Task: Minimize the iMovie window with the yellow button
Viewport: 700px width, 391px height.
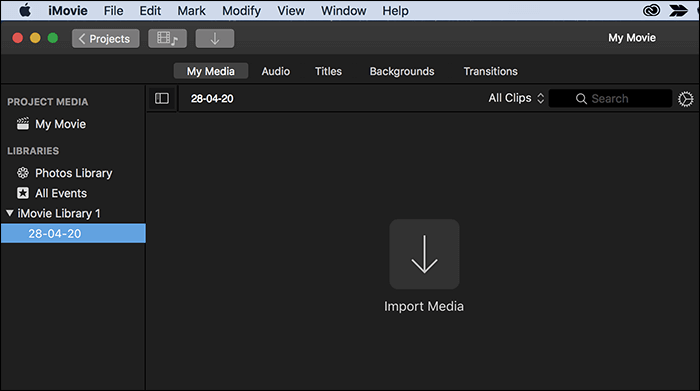Action: pos(35,38)
